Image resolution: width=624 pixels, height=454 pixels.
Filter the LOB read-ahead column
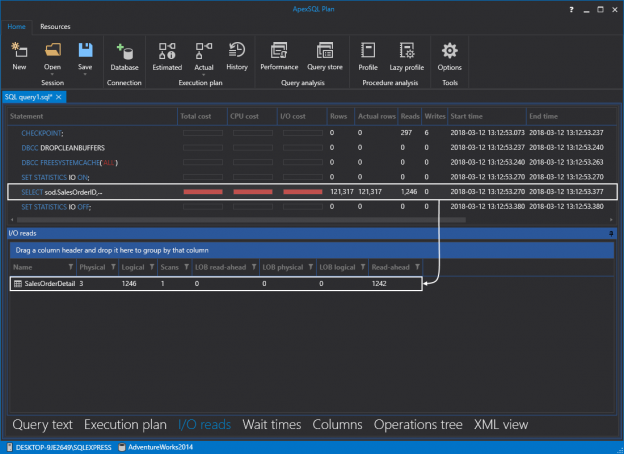coord(254,267)
